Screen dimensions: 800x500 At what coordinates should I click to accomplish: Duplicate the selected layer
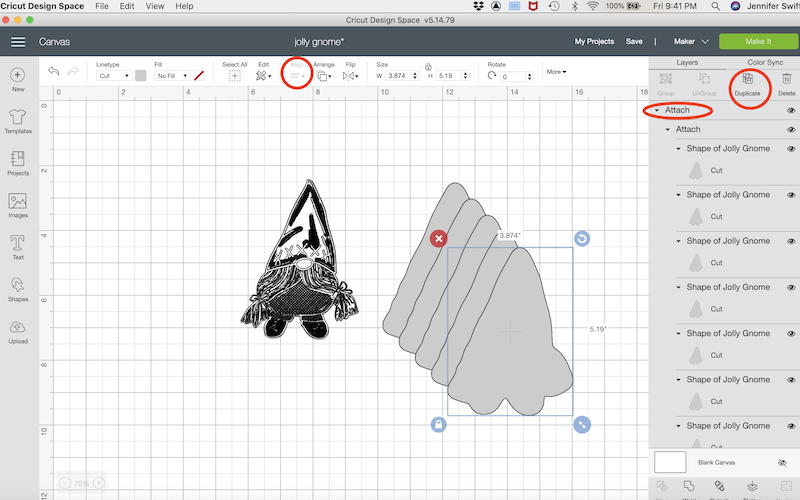[x=747, y=84]
